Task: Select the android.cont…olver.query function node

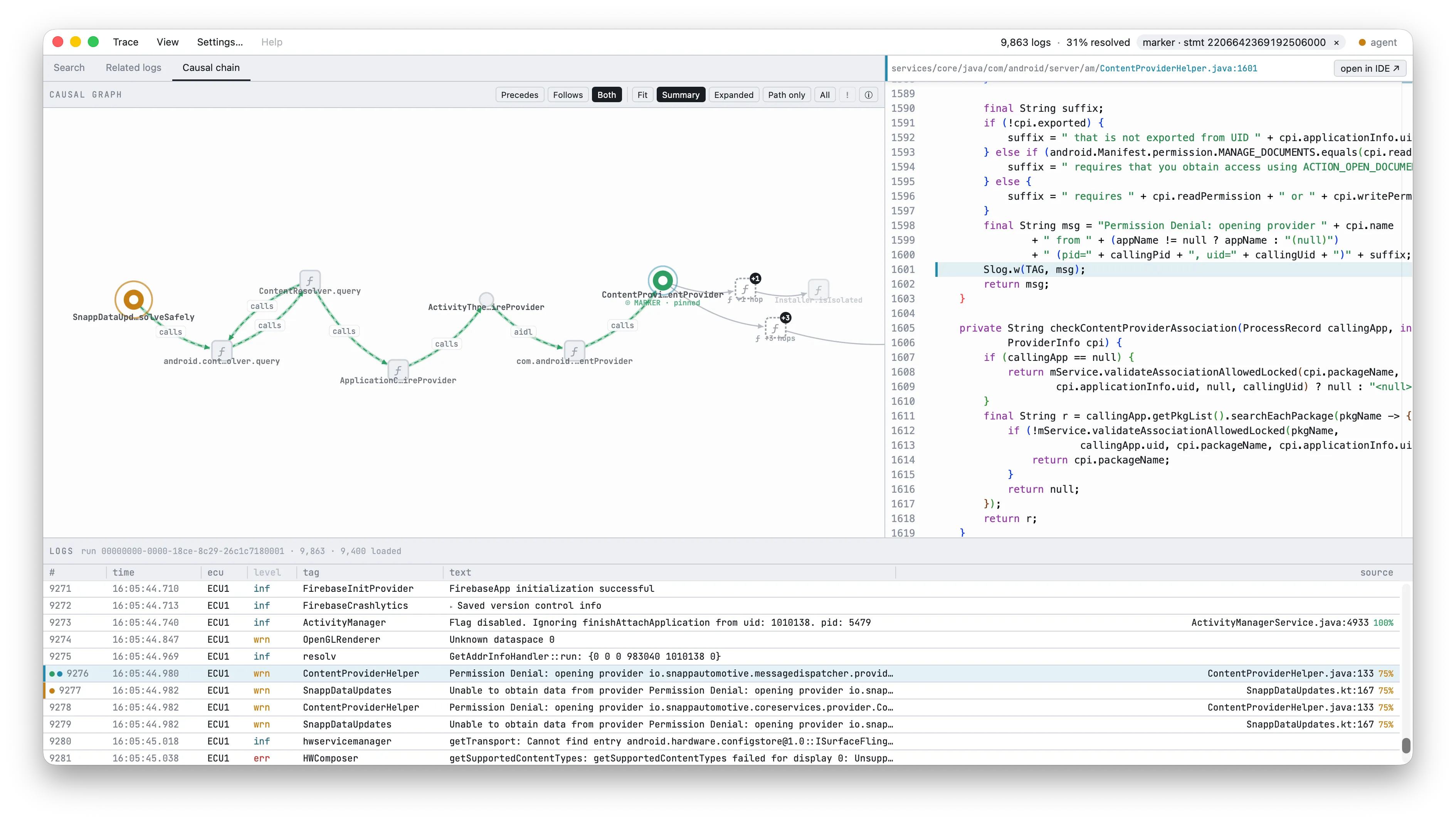Action: coord(222,350)
